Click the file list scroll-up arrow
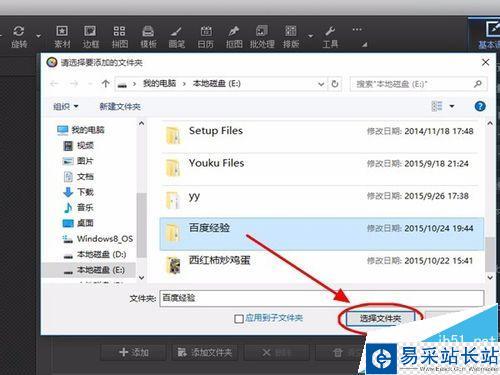 tap(490, 123)
